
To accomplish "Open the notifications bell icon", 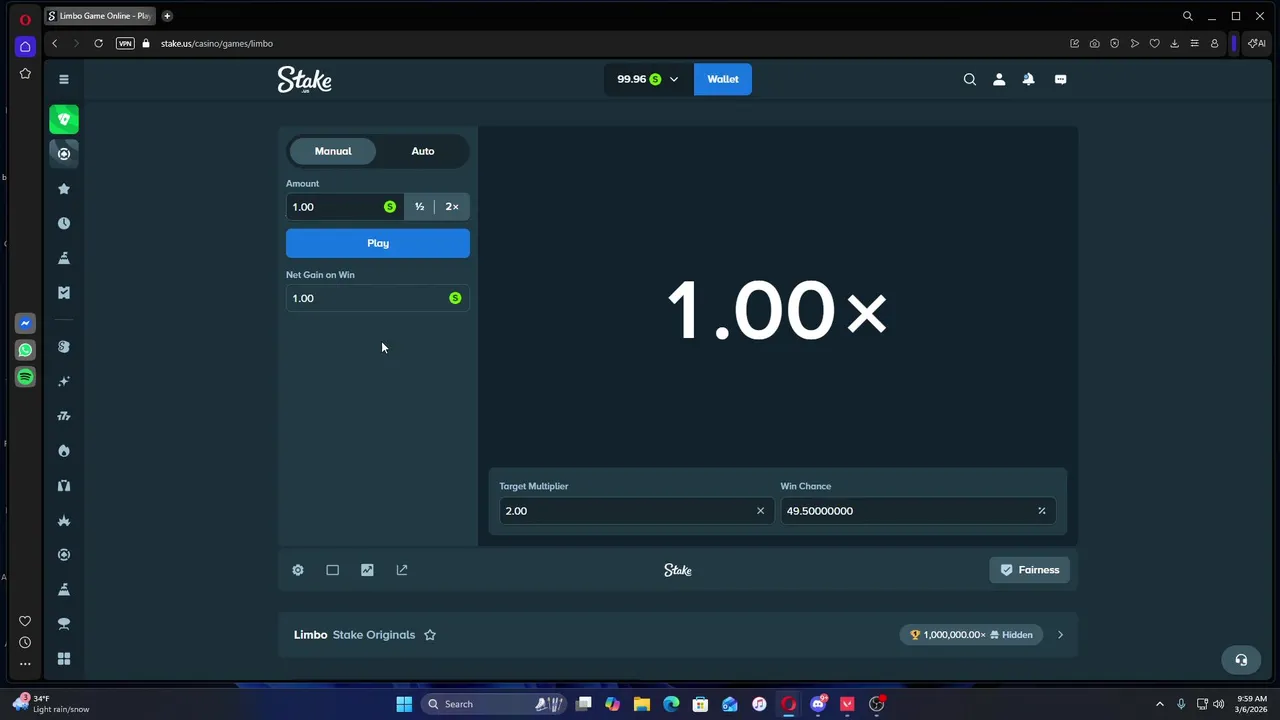I will (1028, 79).
